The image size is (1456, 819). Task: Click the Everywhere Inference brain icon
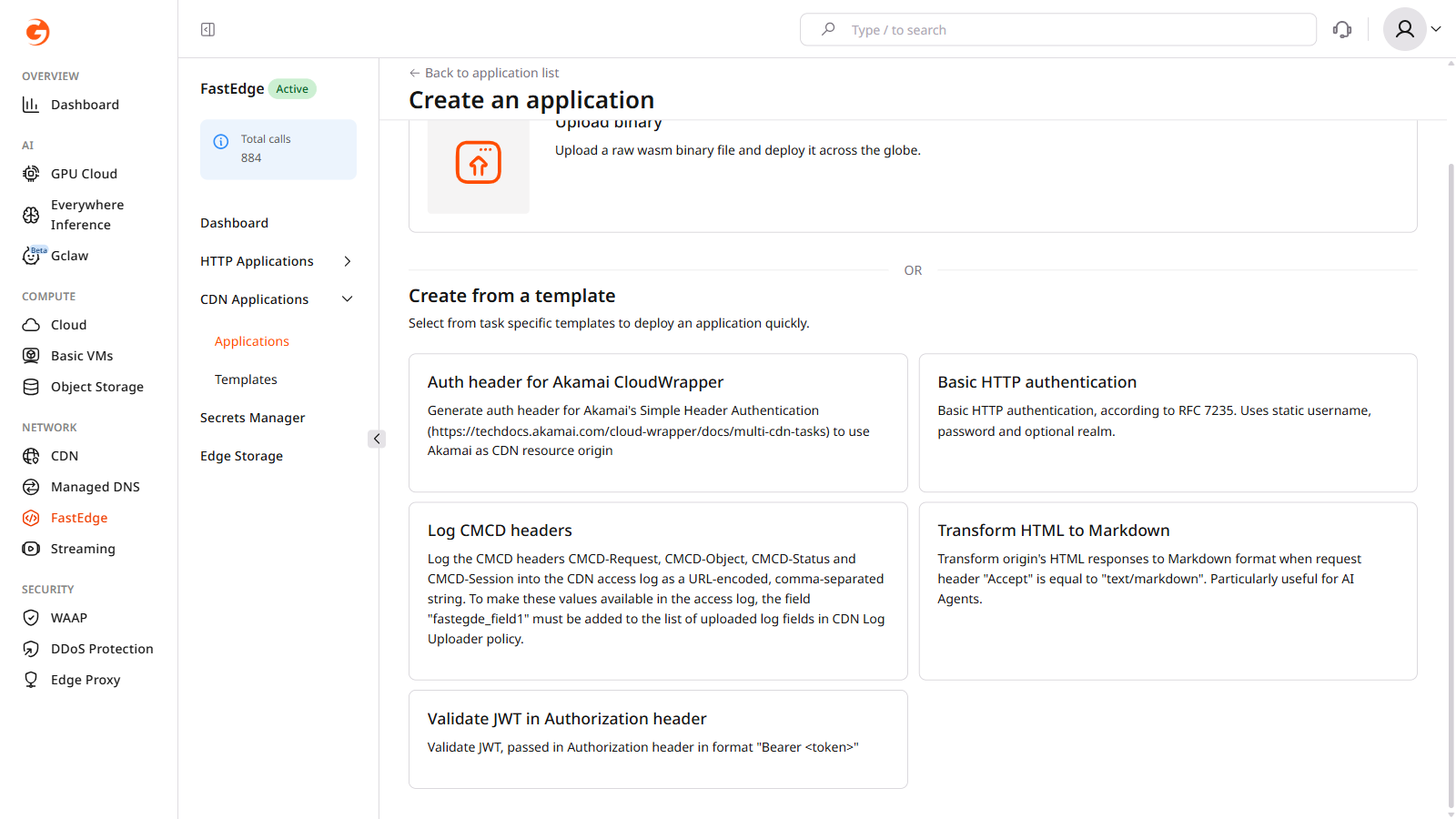pyautogui.click(x=31, y=215)
